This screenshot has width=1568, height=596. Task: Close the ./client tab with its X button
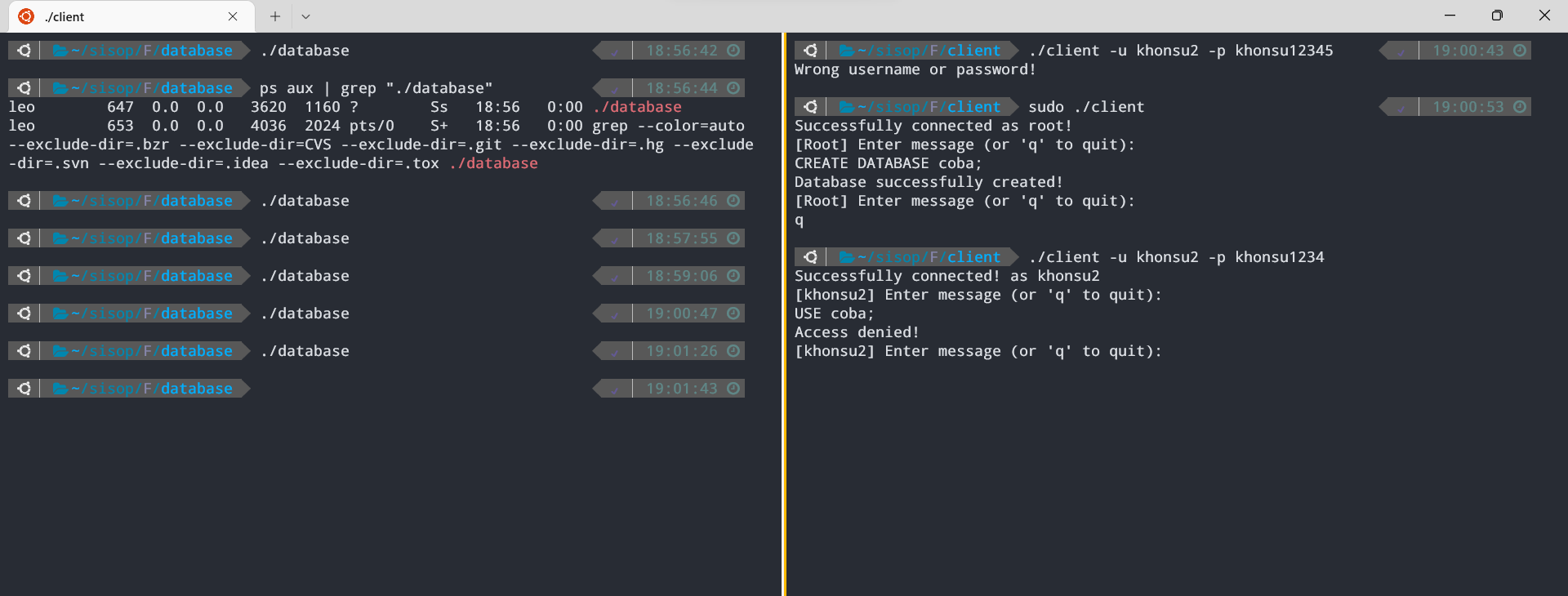click(x=233, y=16)
